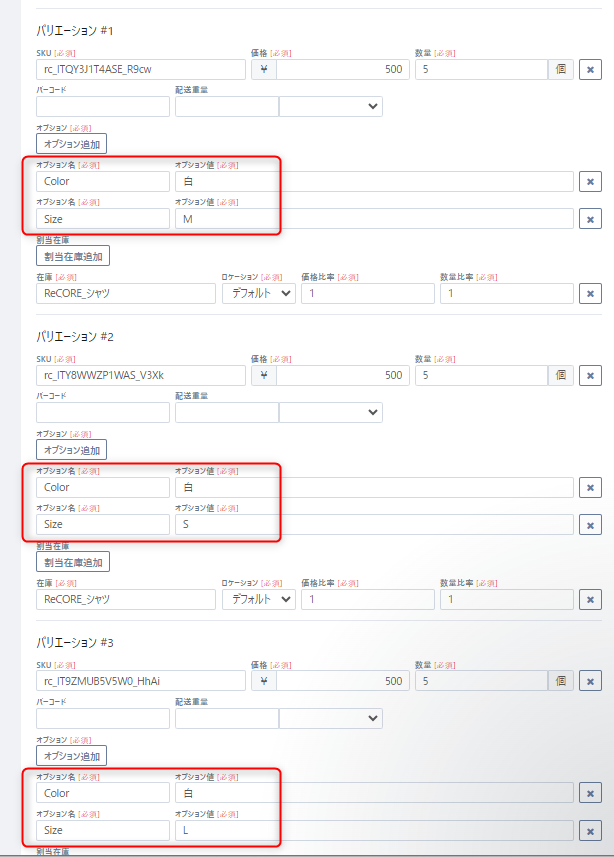
Task: Click 割当在庫追加 button in Variation #2
Action: pos(73,562)
